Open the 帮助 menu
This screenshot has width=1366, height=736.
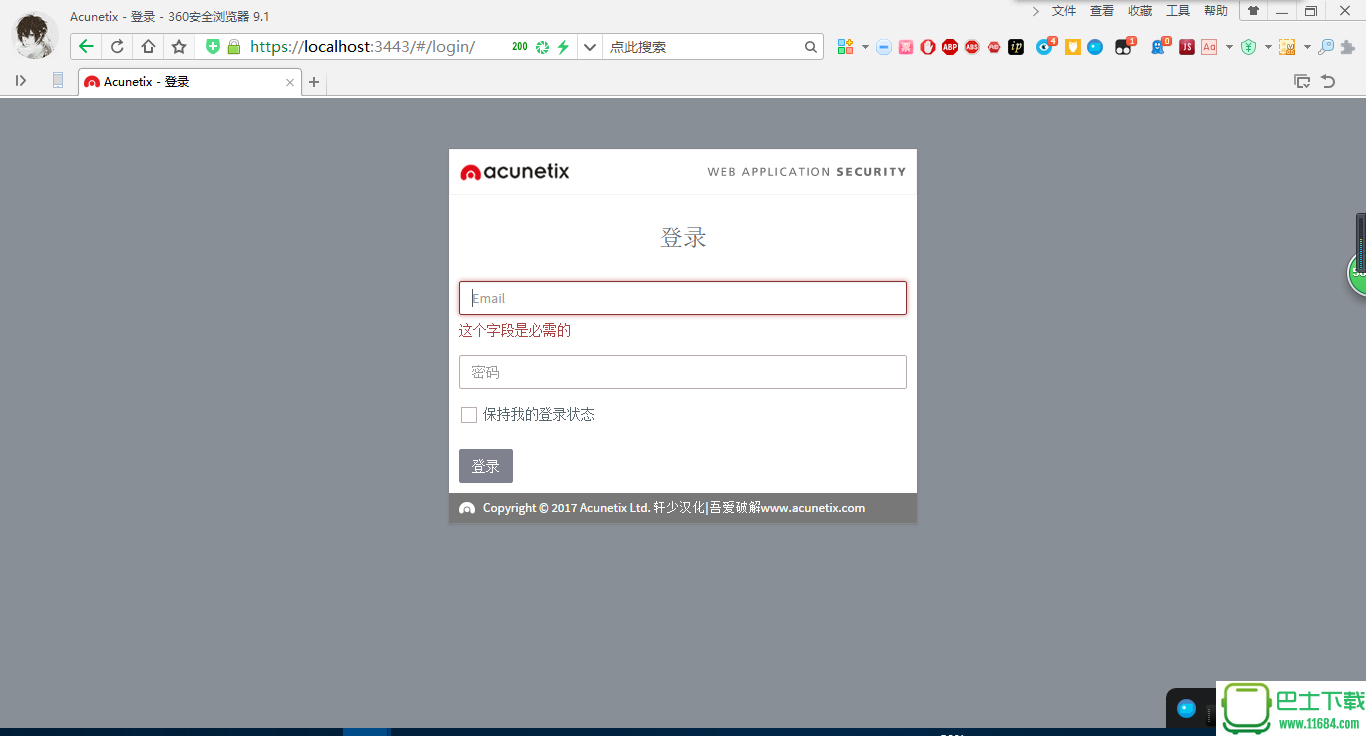point(1216,11)
